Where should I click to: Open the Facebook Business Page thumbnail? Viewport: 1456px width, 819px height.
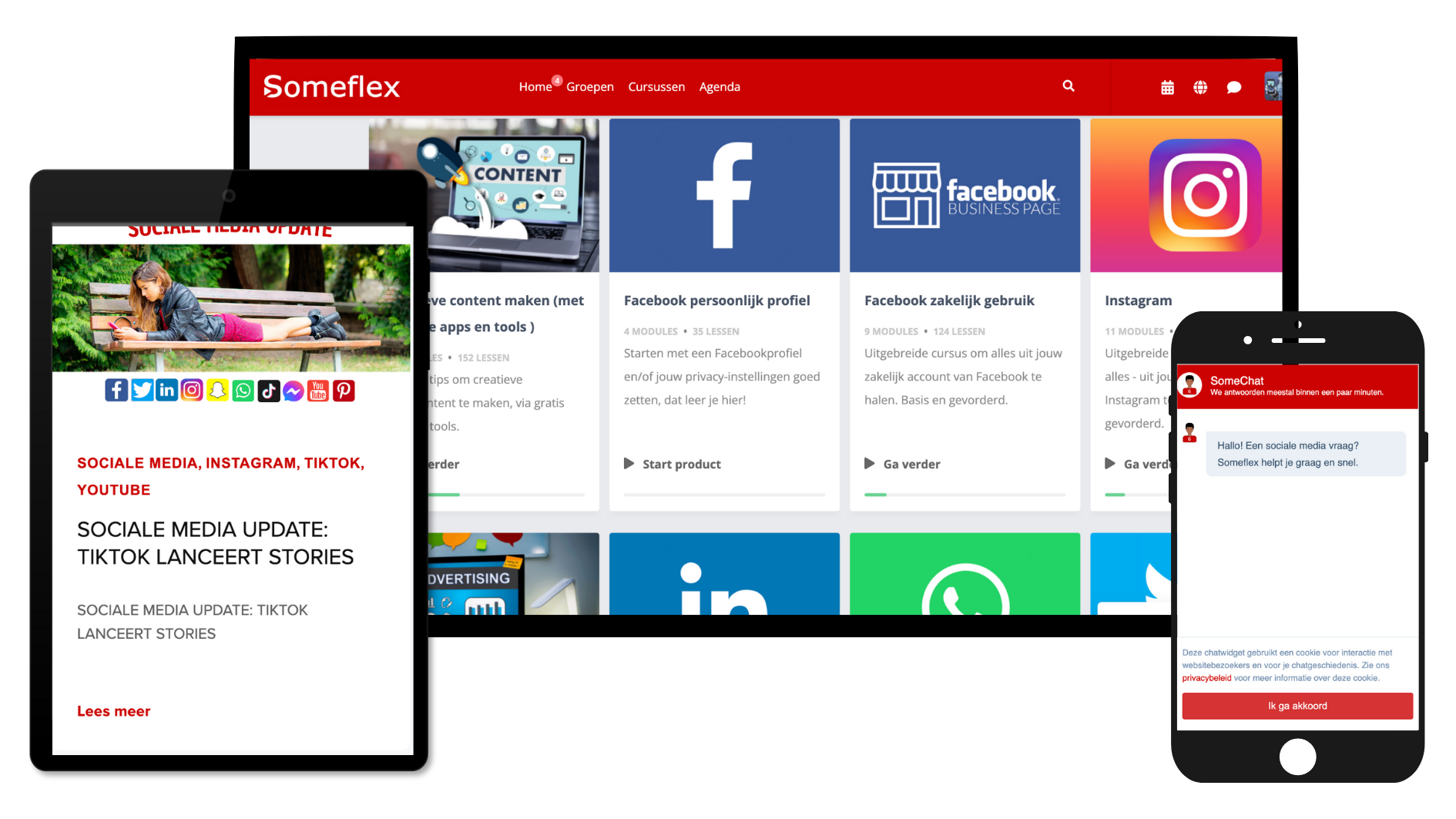click(x=965, y=195)
